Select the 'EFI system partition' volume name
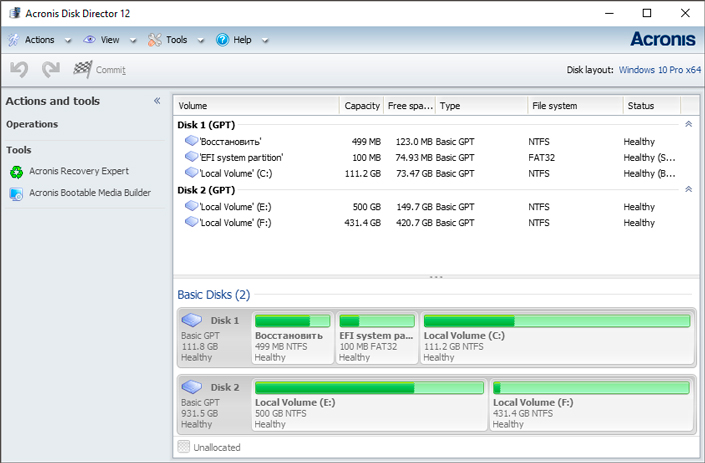The width and height of the screenshot is (705, 463). [x=241, y=157]
